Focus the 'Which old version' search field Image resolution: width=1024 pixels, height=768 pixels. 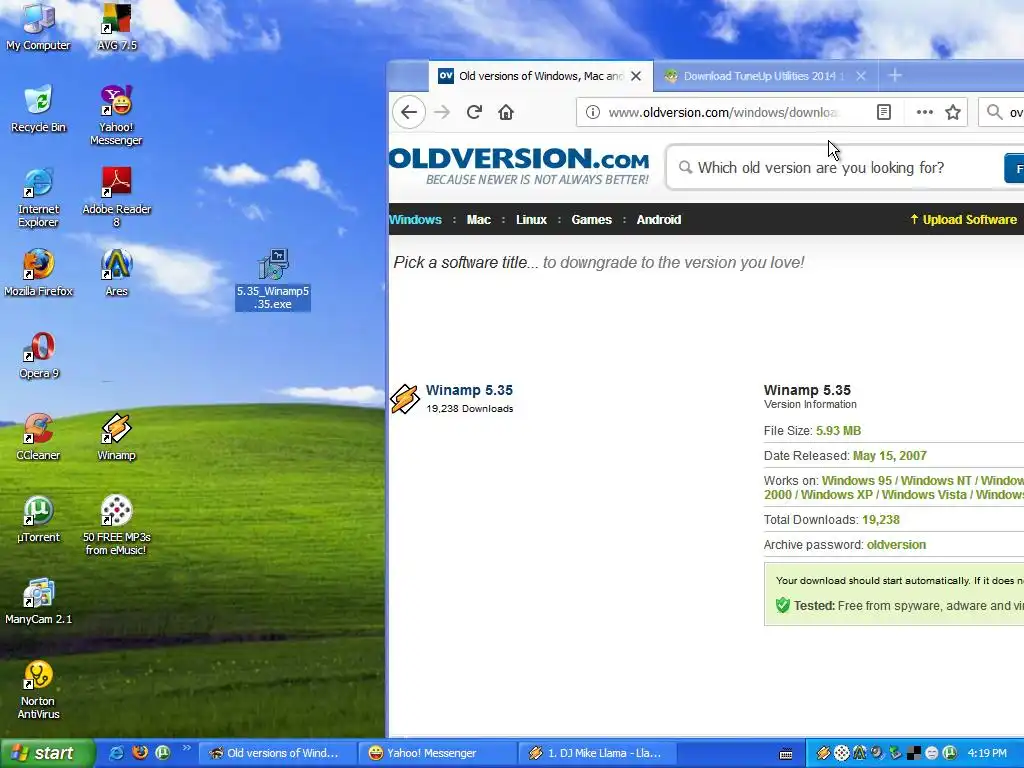coord(835,168)
